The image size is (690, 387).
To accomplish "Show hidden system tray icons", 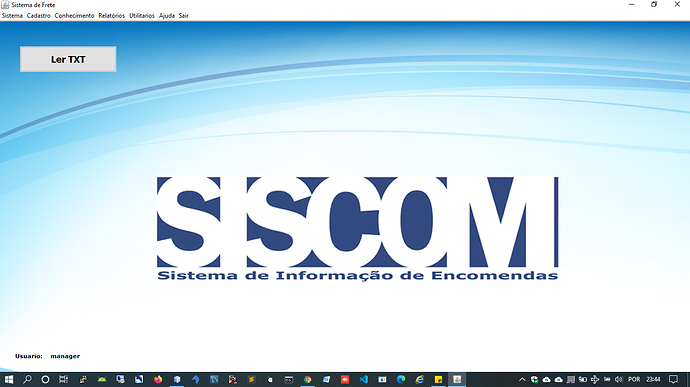I will coord(522,379).
